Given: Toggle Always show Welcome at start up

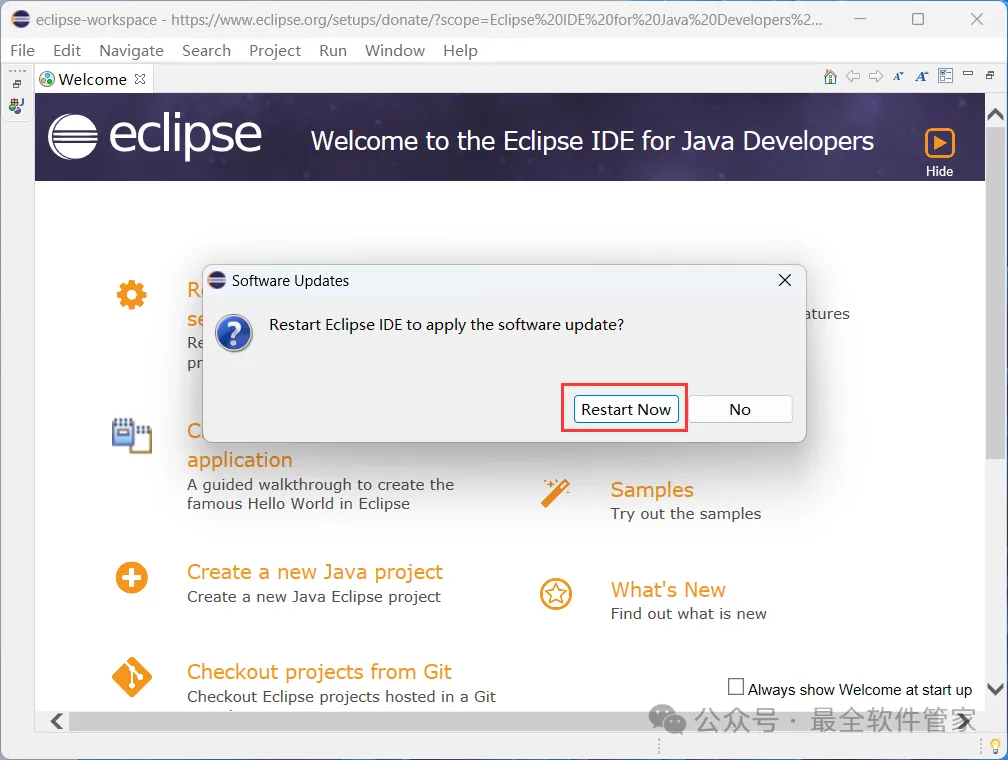Looking at the screenshot, I should 735,687.
